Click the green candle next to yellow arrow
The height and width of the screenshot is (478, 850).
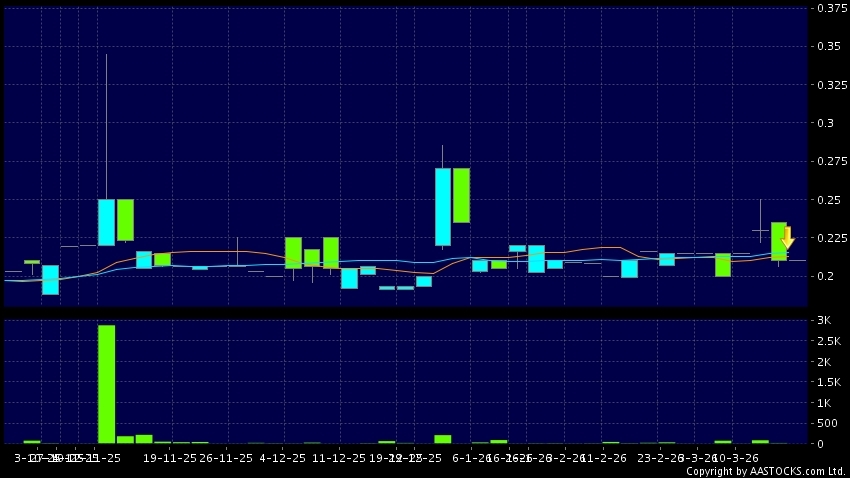click(778, 241)
